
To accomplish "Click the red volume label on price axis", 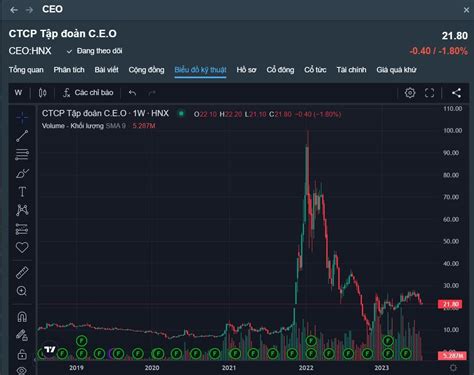I will [452, 356].
